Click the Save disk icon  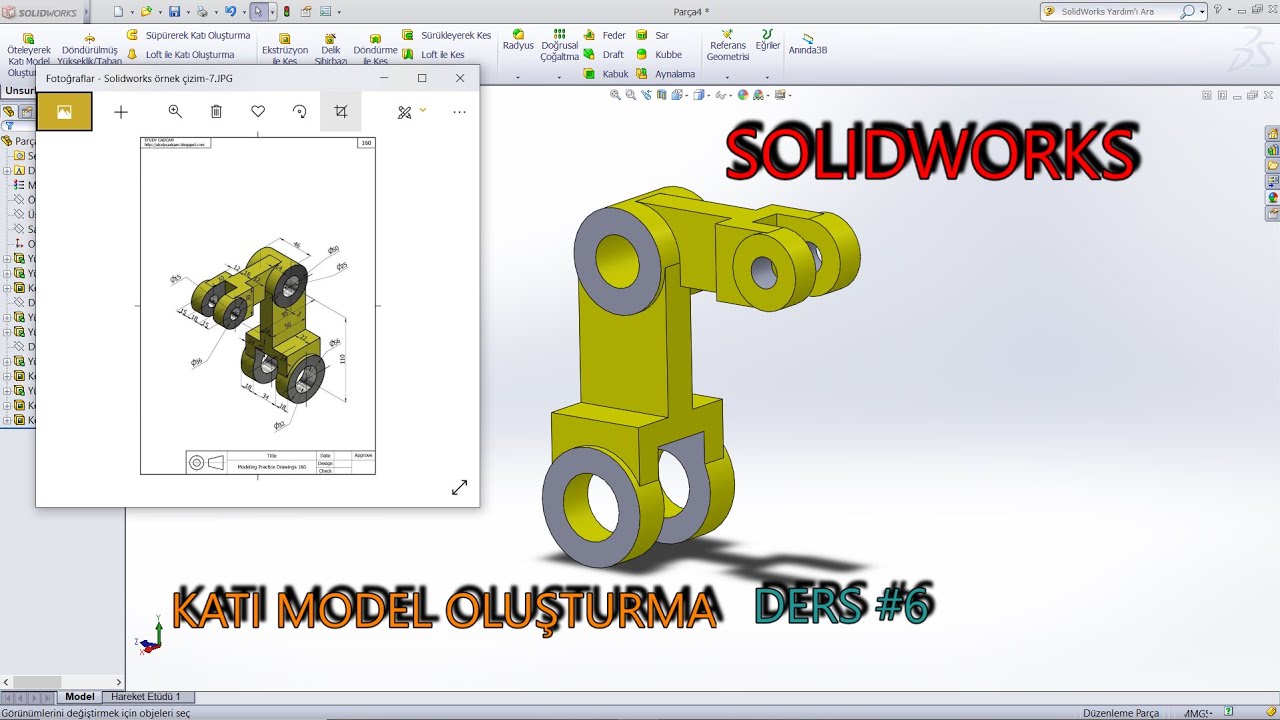pos(174,12)
